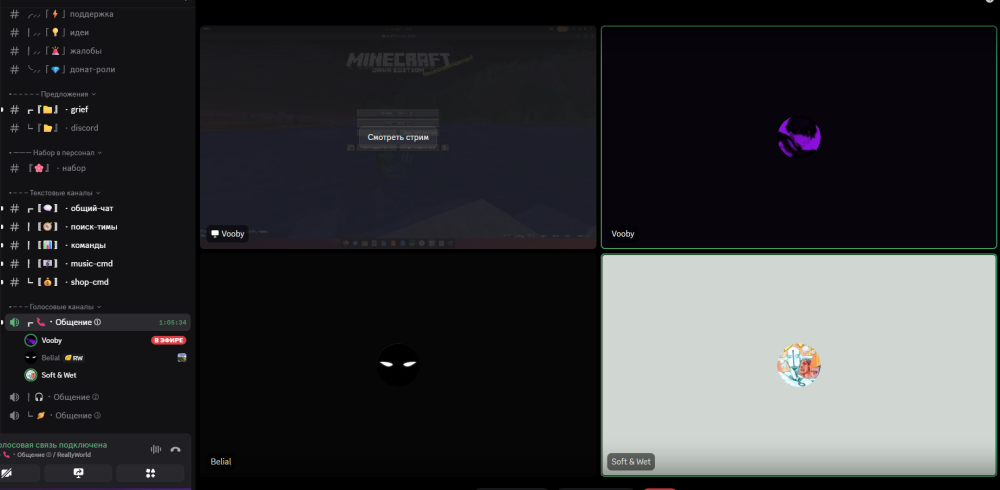Click the Vooby stream label with screen icon
Image resolution: width=1000 pixels, height=490 pixels.
click(x=228, y=234)
